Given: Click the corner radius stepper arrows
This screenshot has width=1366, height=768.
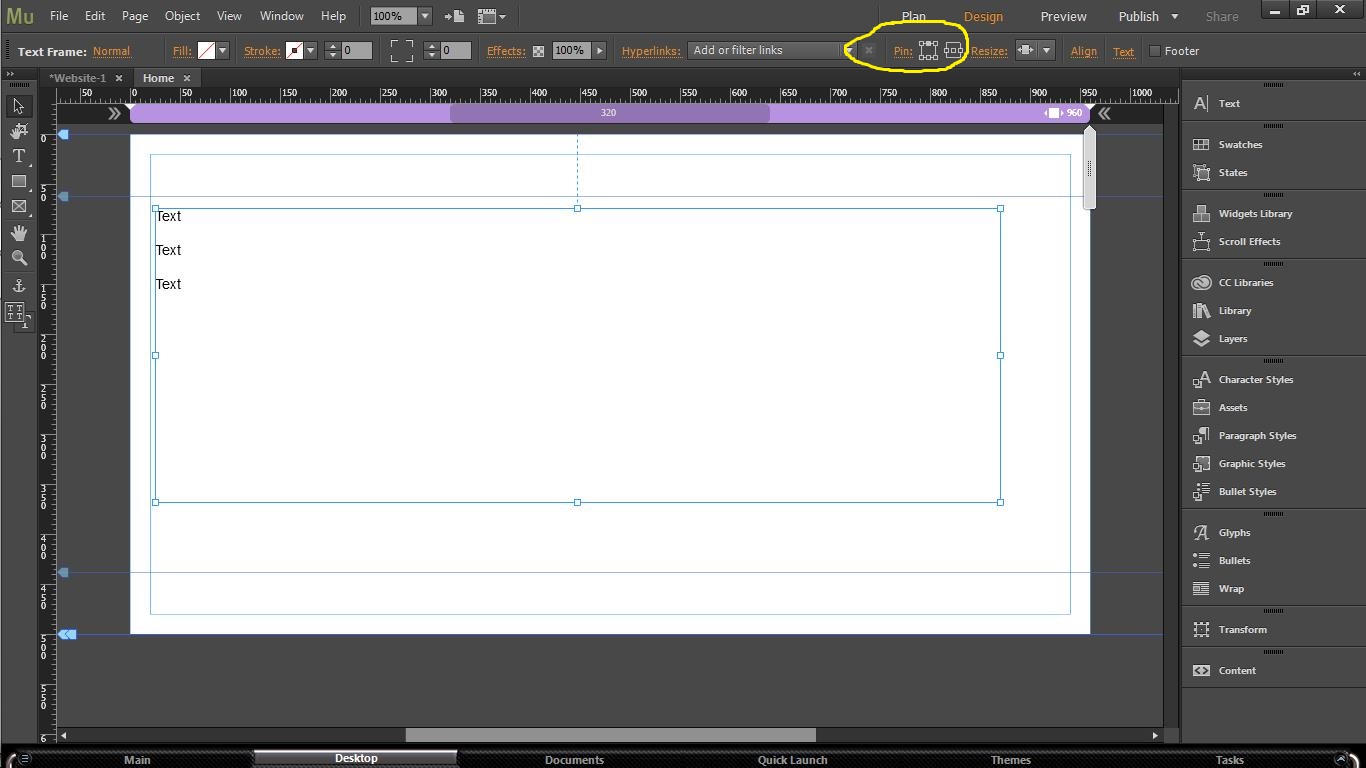Looking at the screenshot, I should 431,50.
